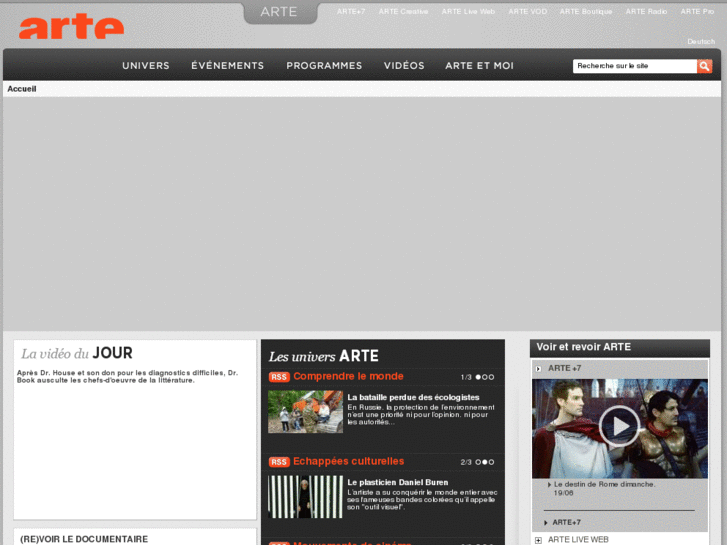Open the ÉVÉNEMENTS menu
The width and height of the screenshot is (727, 545).
click(227, 66)
